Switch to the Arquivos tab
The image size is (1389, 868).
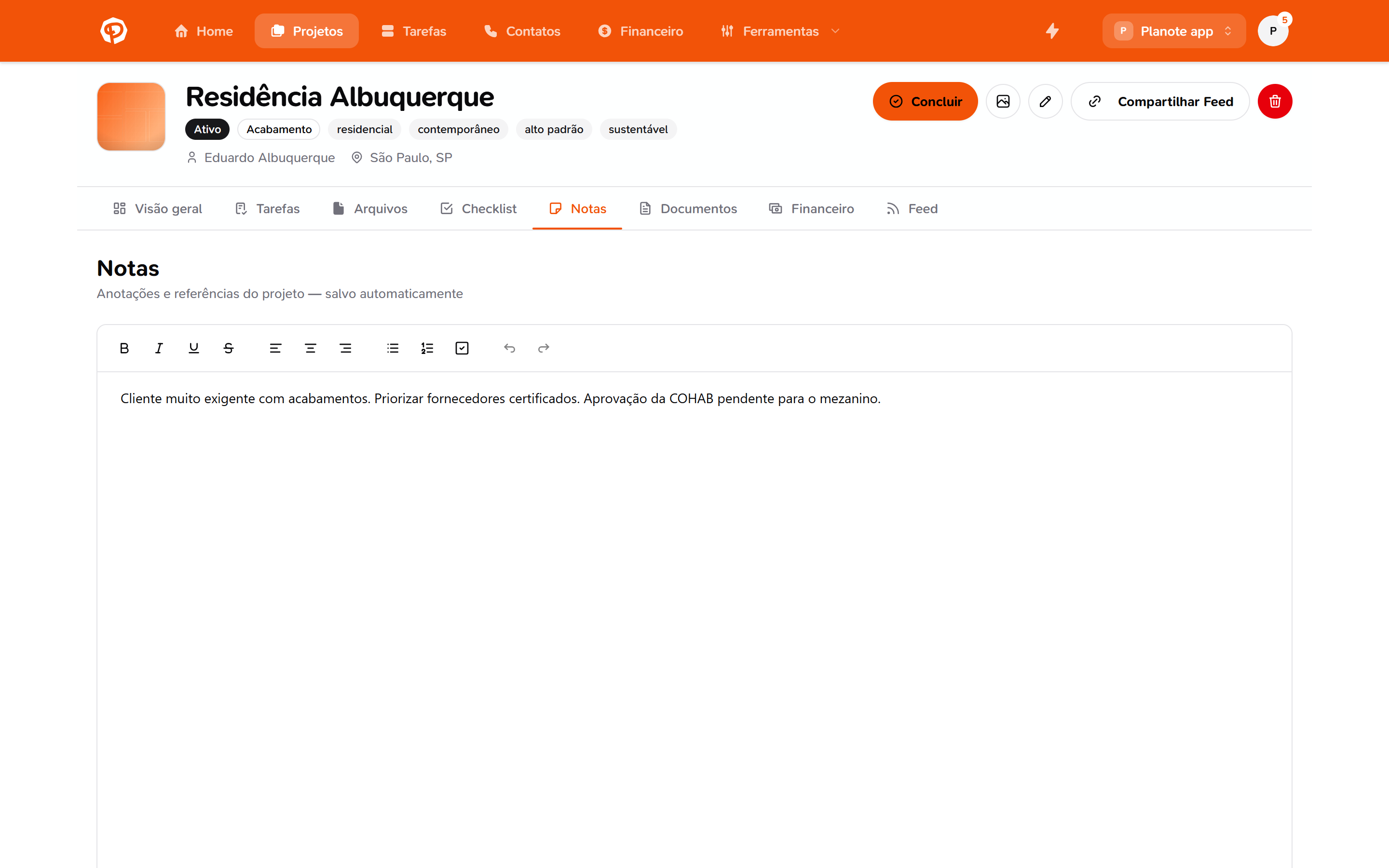click(370, 208)
